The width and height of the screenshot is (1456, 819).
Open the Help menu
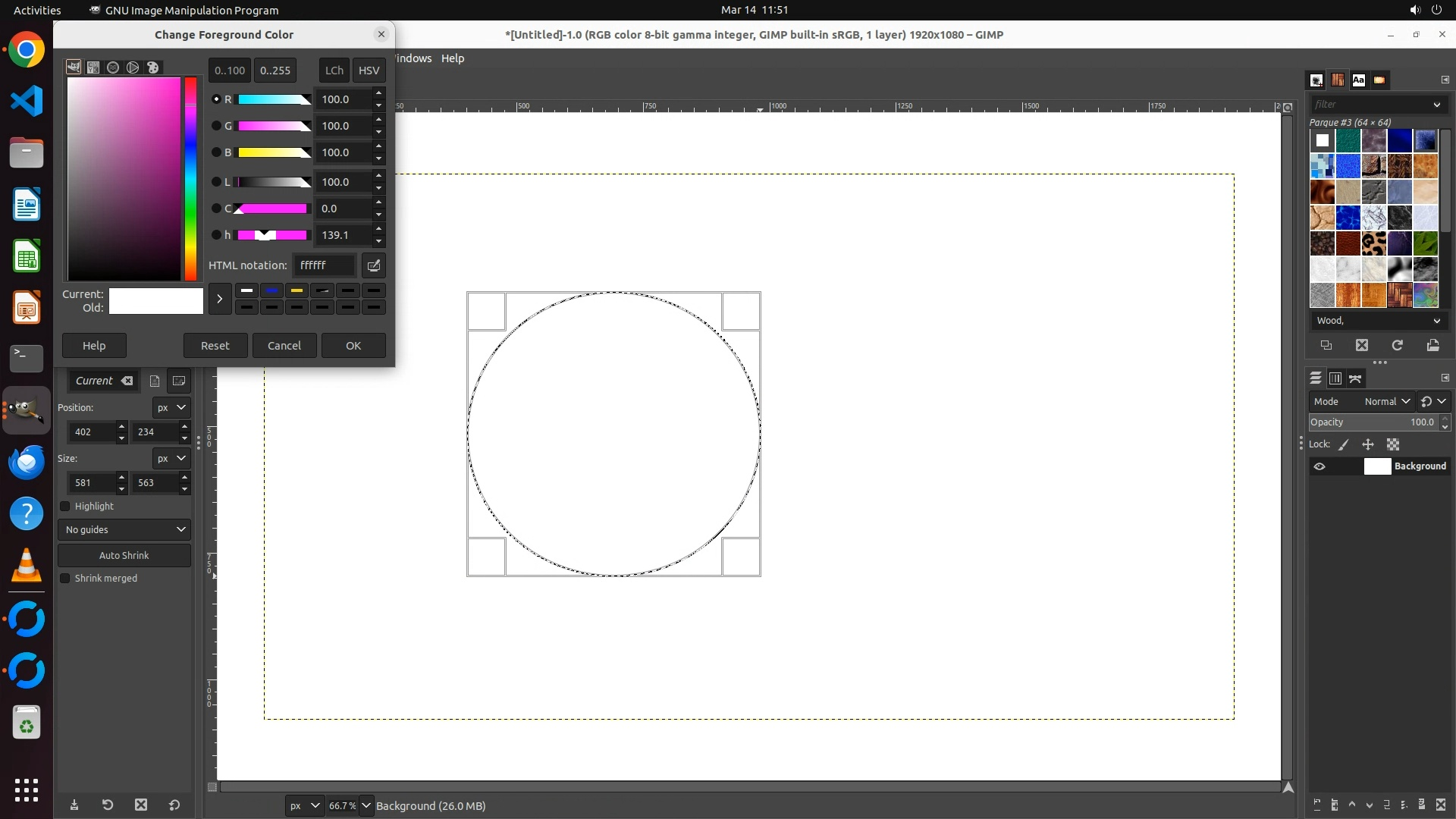coord(452,58)
